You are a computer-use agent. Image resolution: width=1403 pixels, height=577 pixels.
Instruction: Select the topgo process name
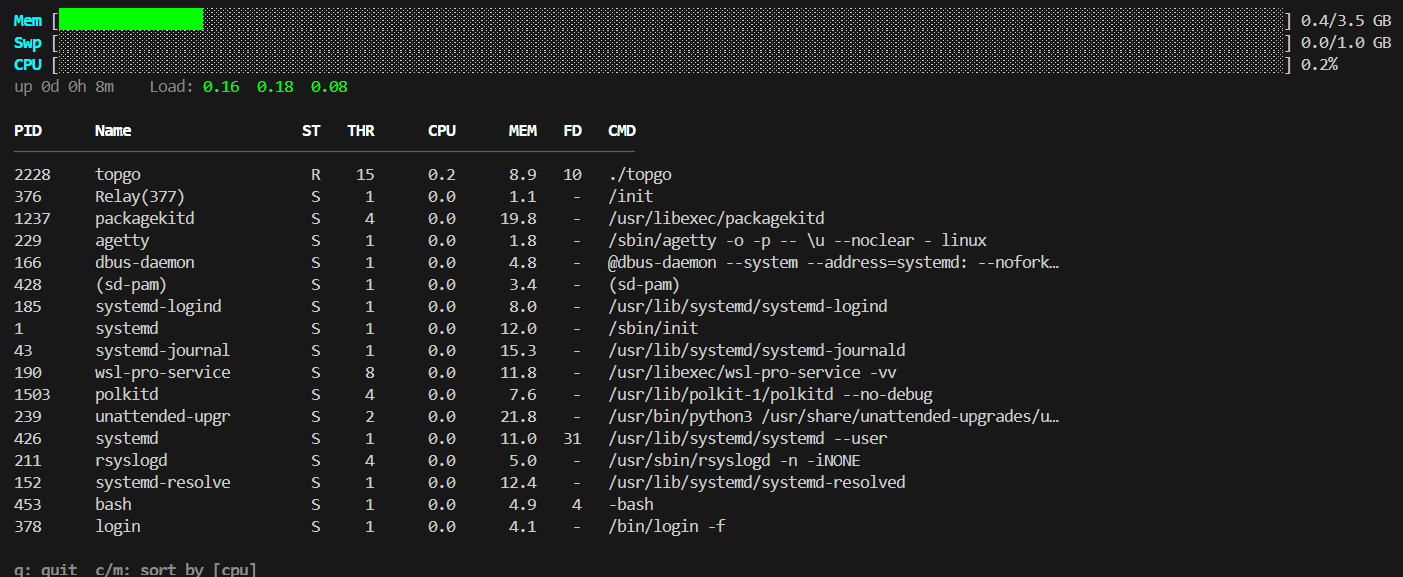tap(118, 175)
